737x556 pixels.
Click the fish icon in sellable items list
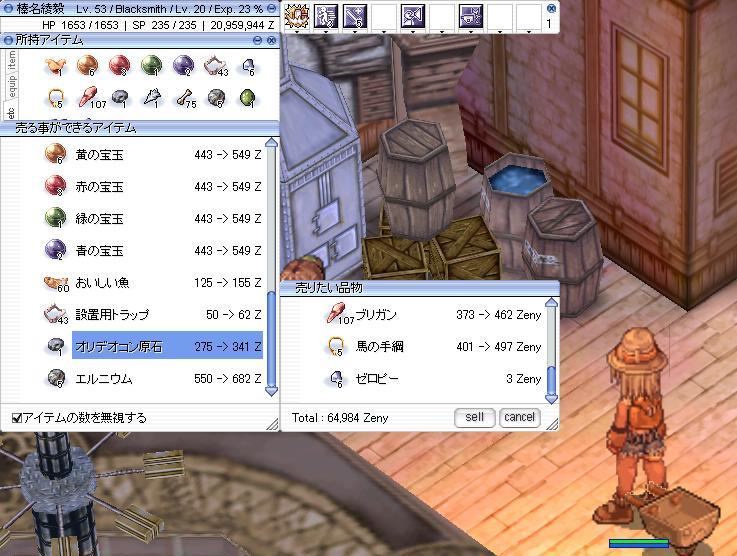point(56,282)
